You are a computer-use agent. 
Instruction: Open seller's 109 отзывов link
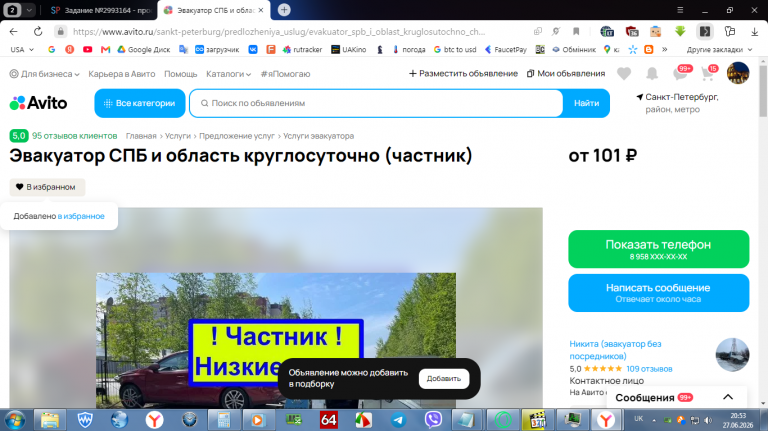(x=649, y=369)
